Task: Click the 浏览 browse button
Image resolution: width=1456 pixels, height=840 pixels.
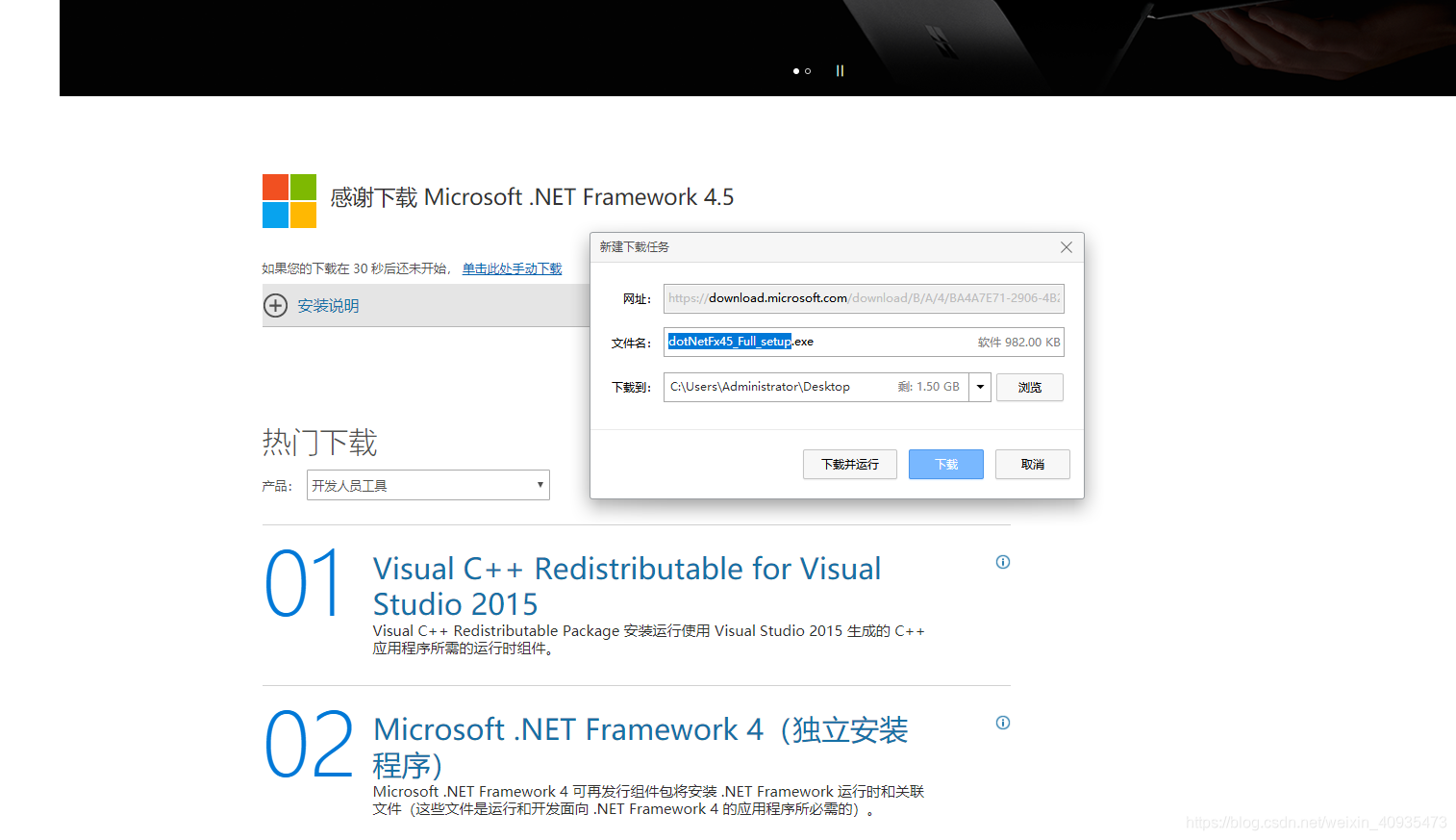Action: pos(1030,387)
